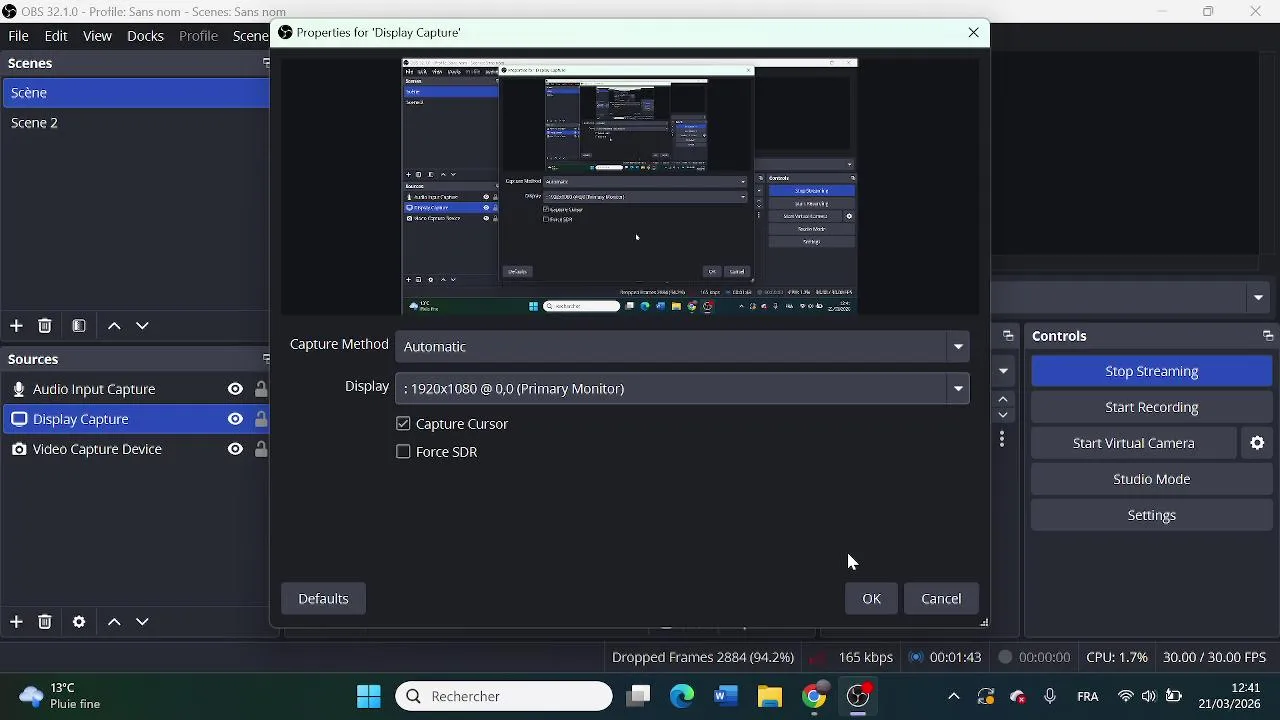Image resolution: width=1280 pixels, height=720 pixels.
Task: Enable Studio Mode
Action: pyautogui.click(x=1151, y=479)
